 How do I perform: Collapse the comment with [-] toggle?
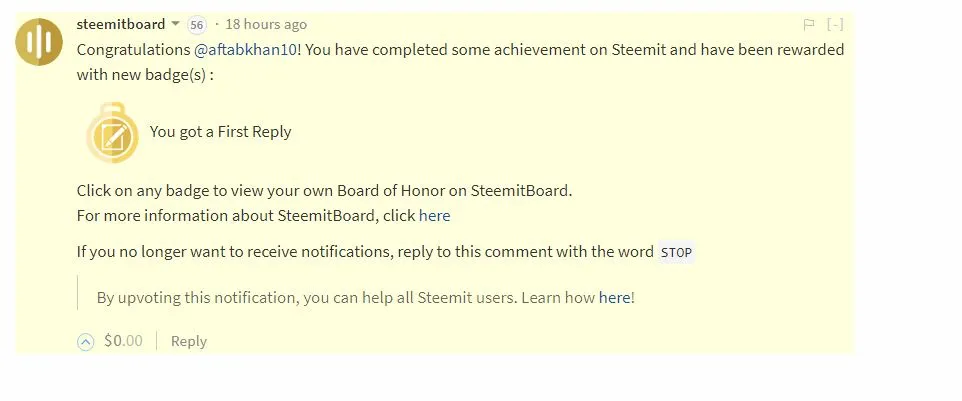click(x=835, y=25)
